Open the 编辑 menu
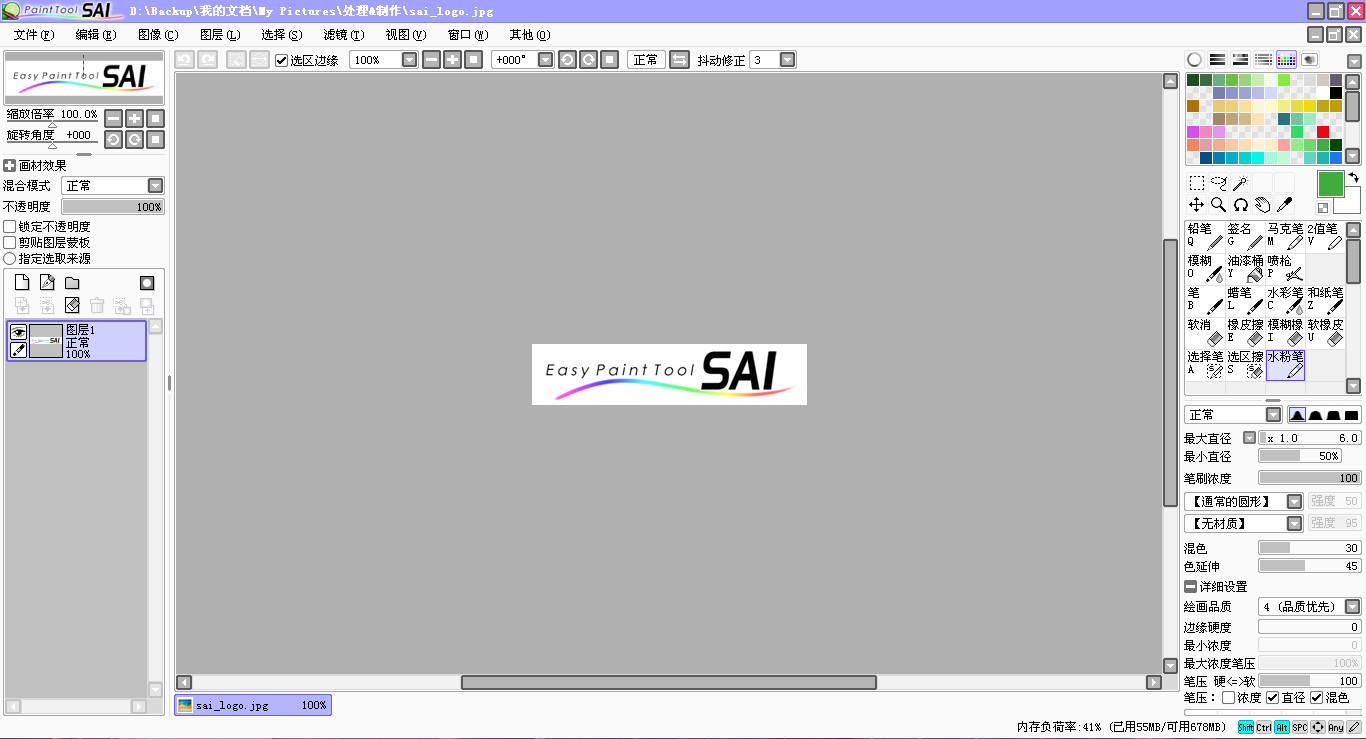Image resolution: width=1366 pixels, height=739 pixels. pyautogui.click(x=95, y=35)
